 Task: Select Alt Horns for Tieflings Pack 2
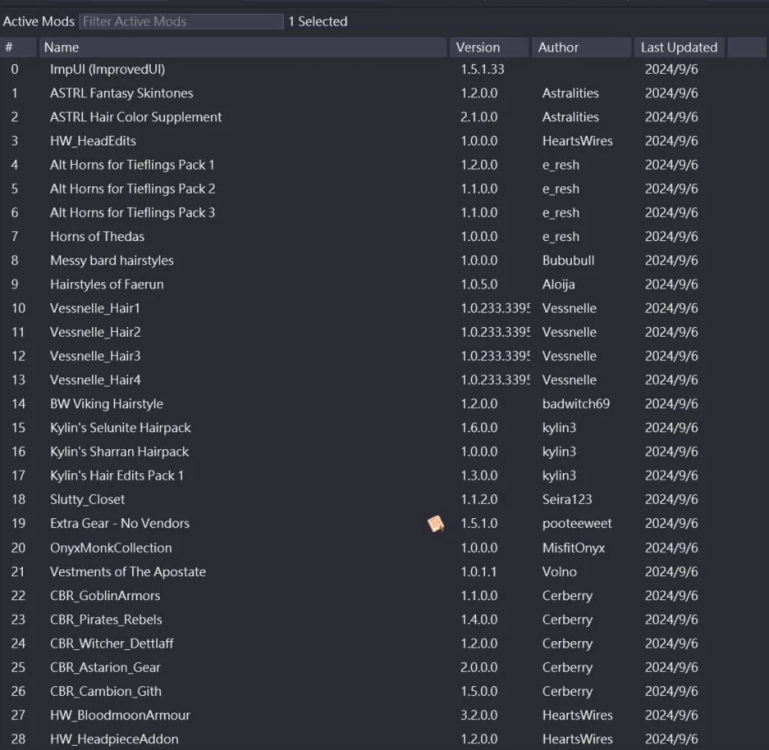coord(133,189)
